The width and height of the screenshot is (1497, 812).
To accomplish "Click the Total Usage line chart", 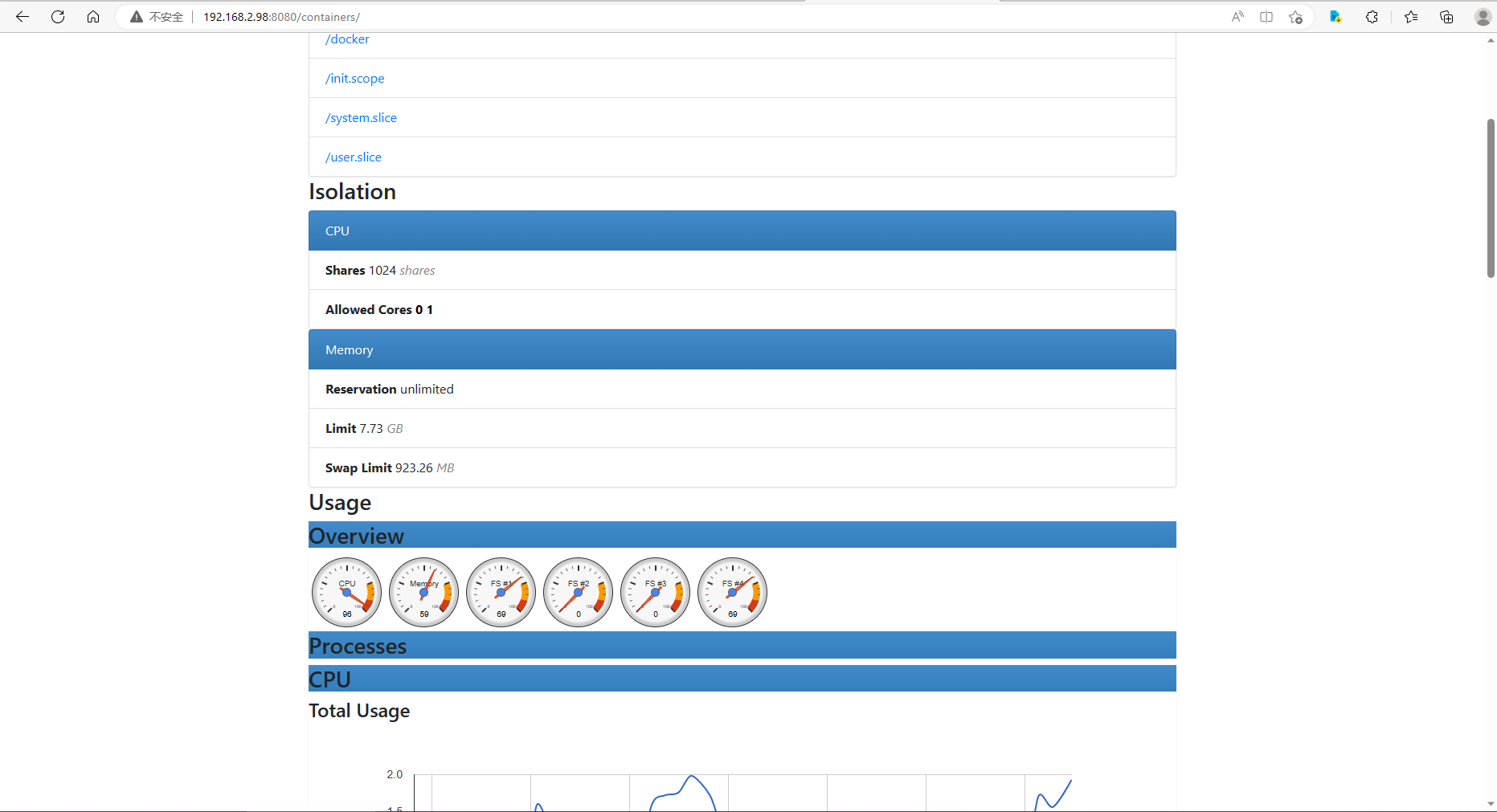I will [x=742, y=791].
